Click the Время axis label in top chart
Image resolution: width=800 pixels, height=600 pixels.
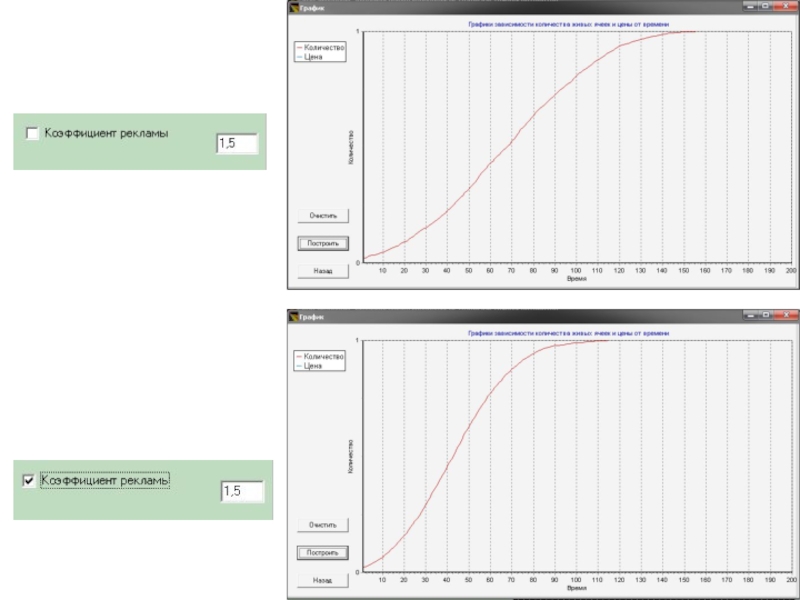pyautogui.click(x=577, y=279)
